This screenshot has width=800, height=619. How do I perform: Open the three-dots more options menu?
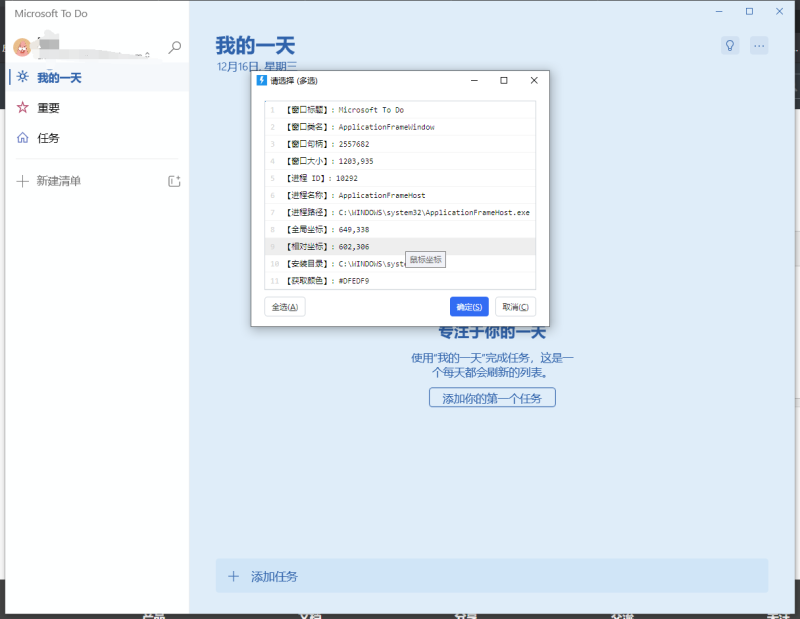tap(759, 46)
